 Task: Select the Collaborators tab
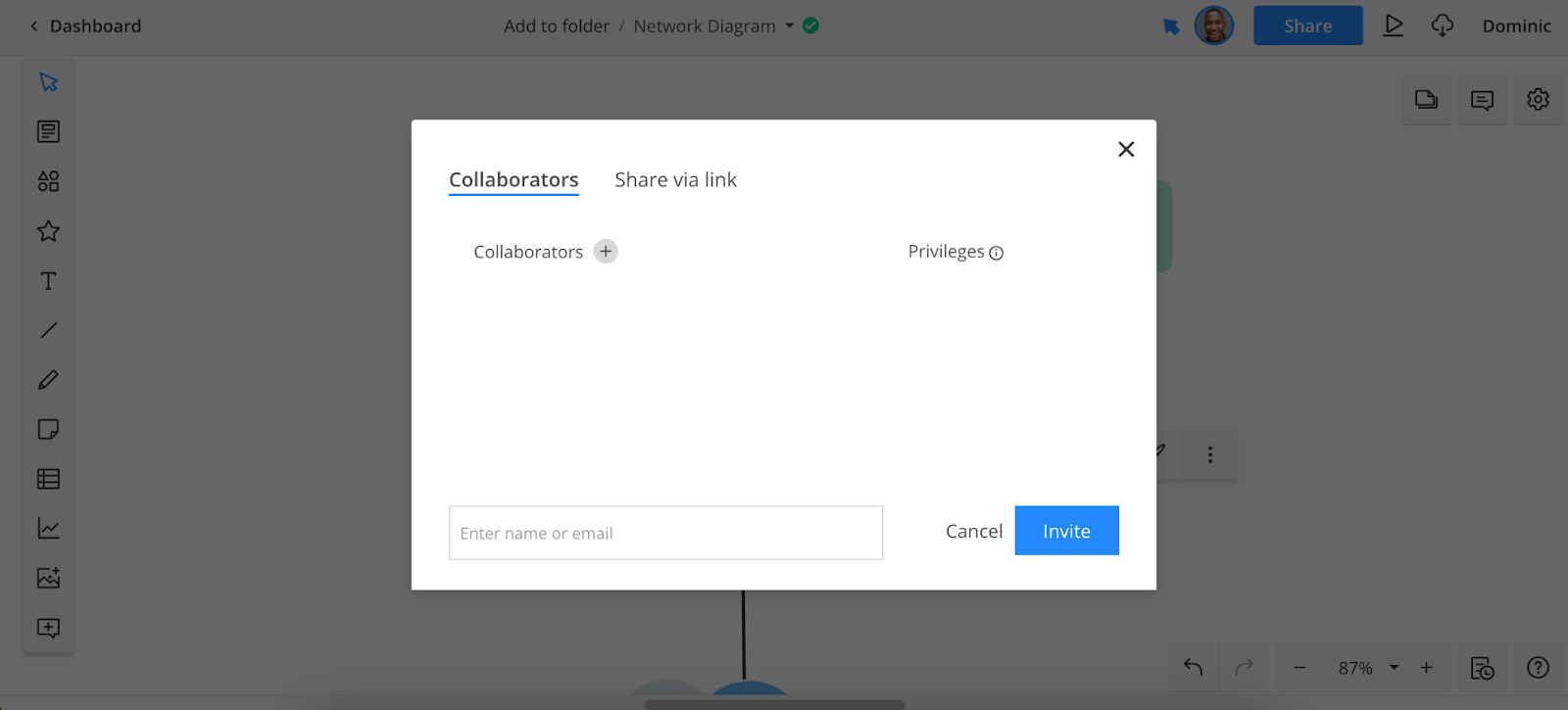pos(514,180)
